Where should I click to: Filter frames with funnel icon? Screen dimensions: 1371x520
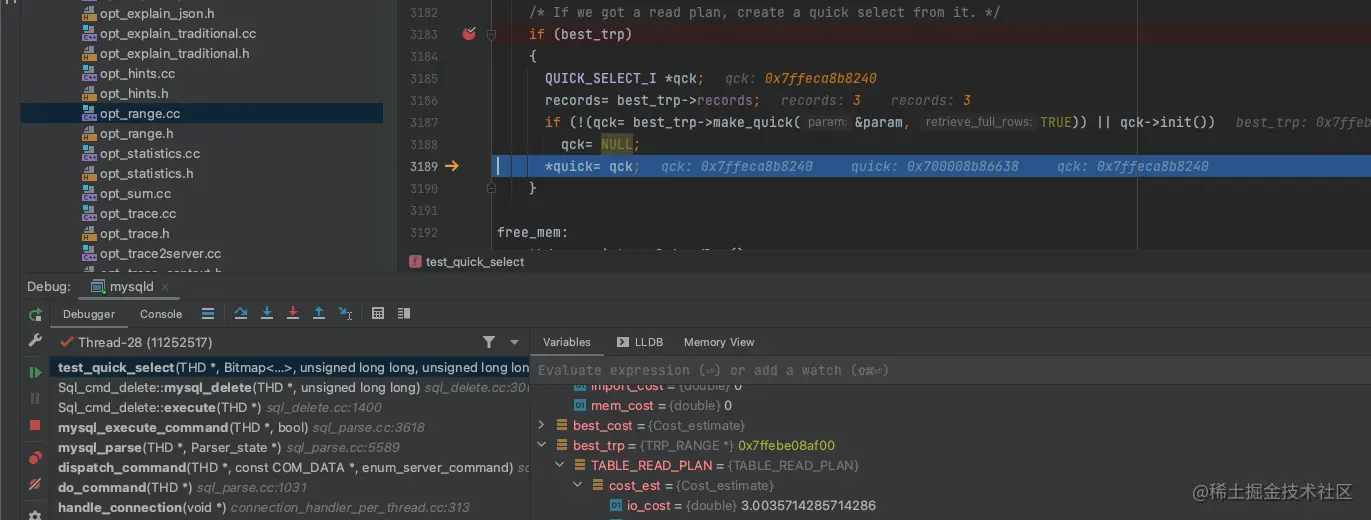tap(488, 342)
